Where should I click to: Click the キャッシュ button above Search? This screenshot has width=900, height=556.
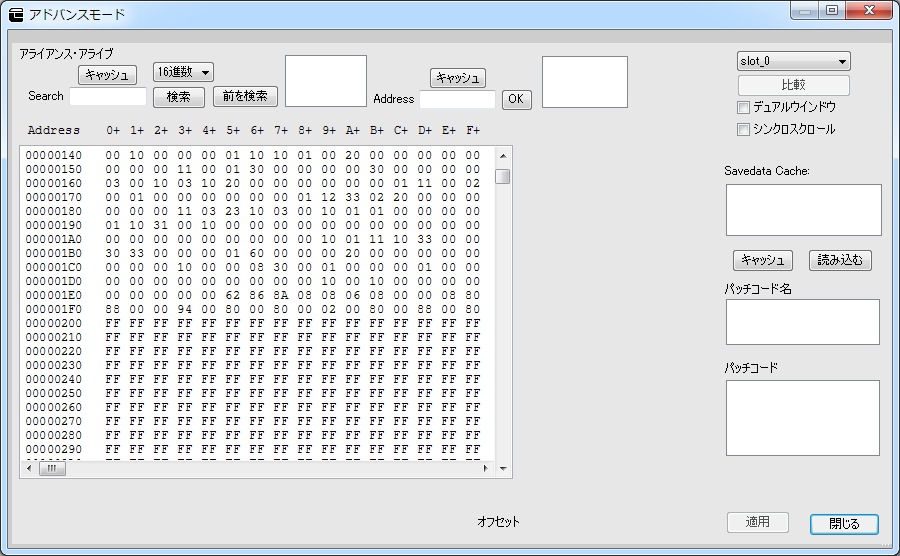point(107,75)
